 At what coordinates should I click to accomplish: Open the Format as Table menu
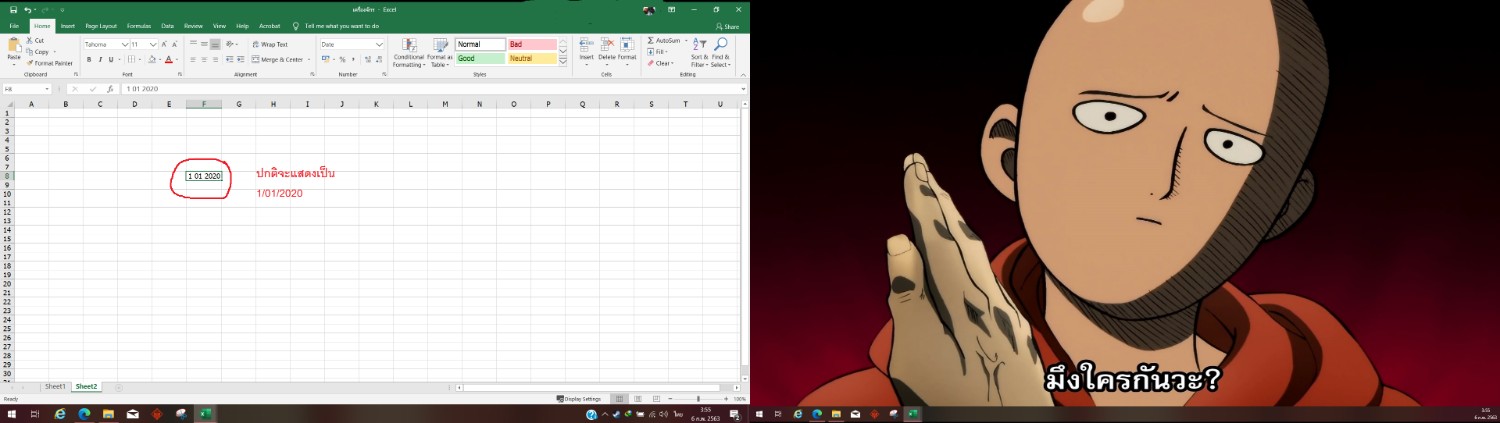pos(440,52)
